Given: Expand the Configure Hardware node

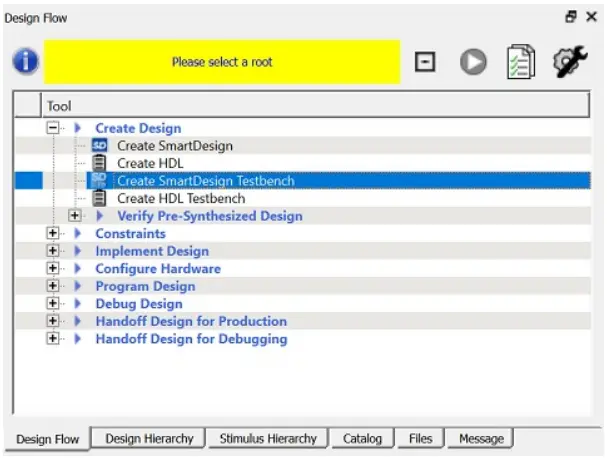Looking at the screenshot, I should point(53,268).
